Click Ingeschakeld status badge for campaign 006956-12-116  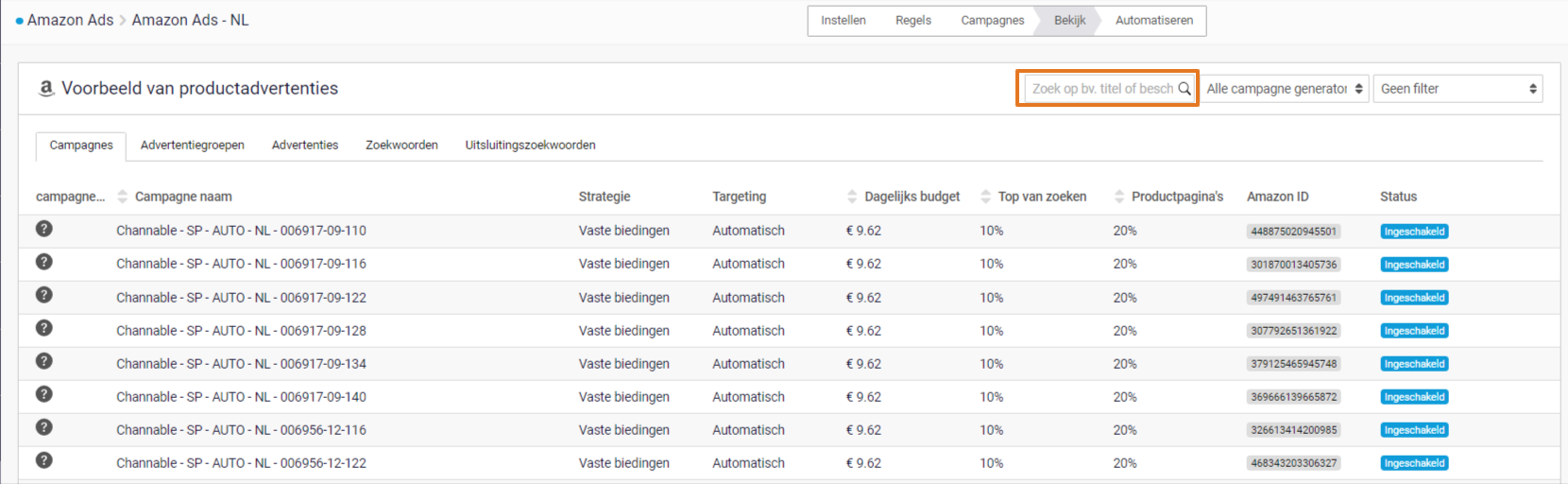[1414, 430]
